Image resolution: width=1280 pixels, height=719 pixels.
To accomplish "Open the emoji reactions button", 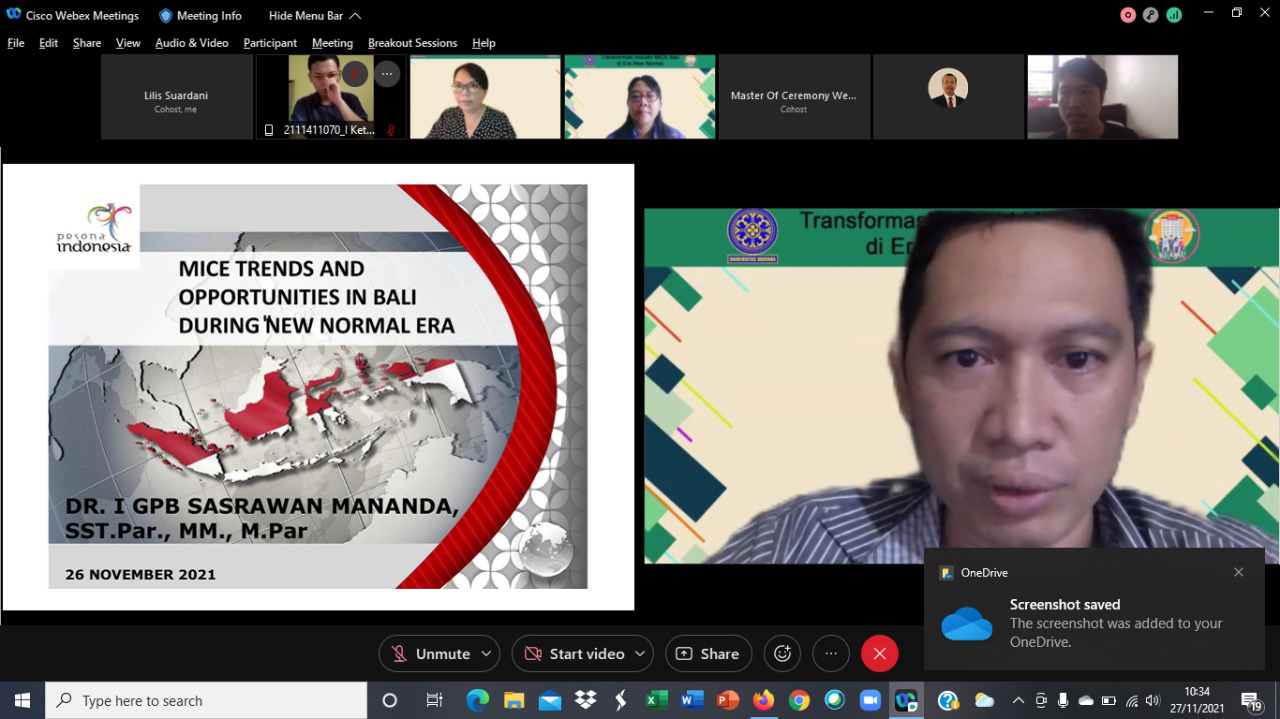I will (x=782, y=654).
